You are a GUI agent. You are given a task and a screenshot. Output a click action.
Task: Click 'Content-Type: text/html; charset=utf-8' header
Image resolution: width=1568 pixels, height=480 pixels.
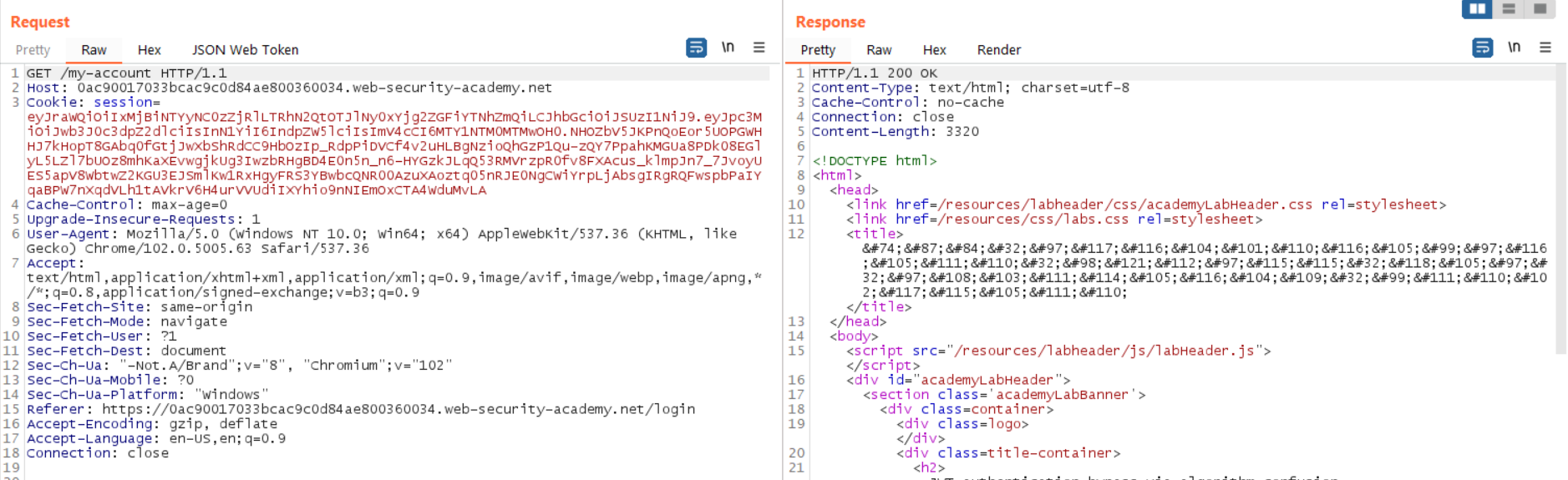coord(971,88)
